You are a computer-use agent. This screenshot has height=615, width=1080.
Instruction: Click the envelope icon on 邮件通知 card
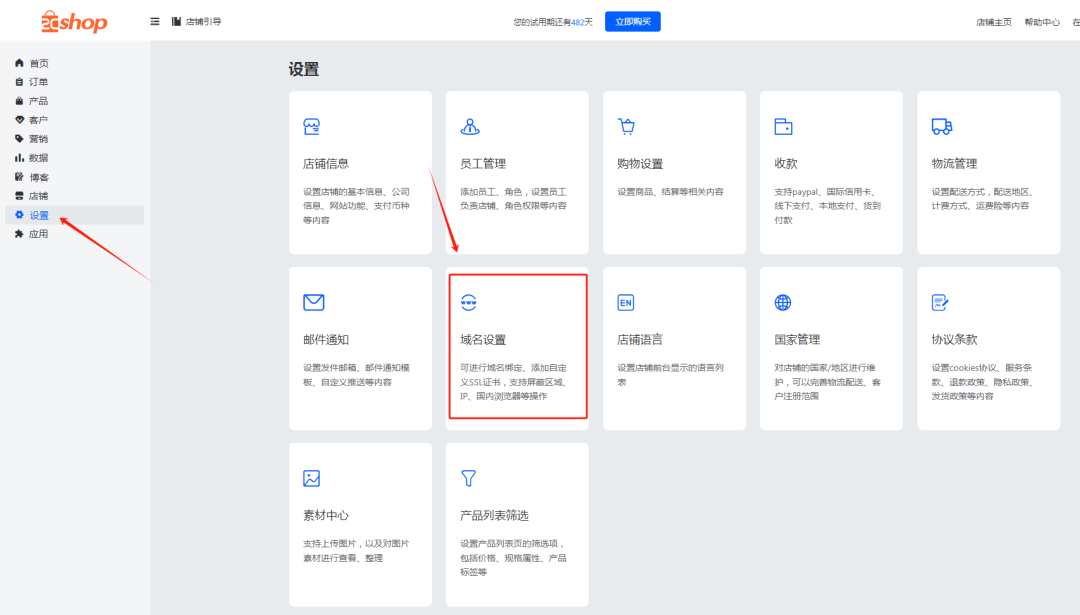(312, 301)
